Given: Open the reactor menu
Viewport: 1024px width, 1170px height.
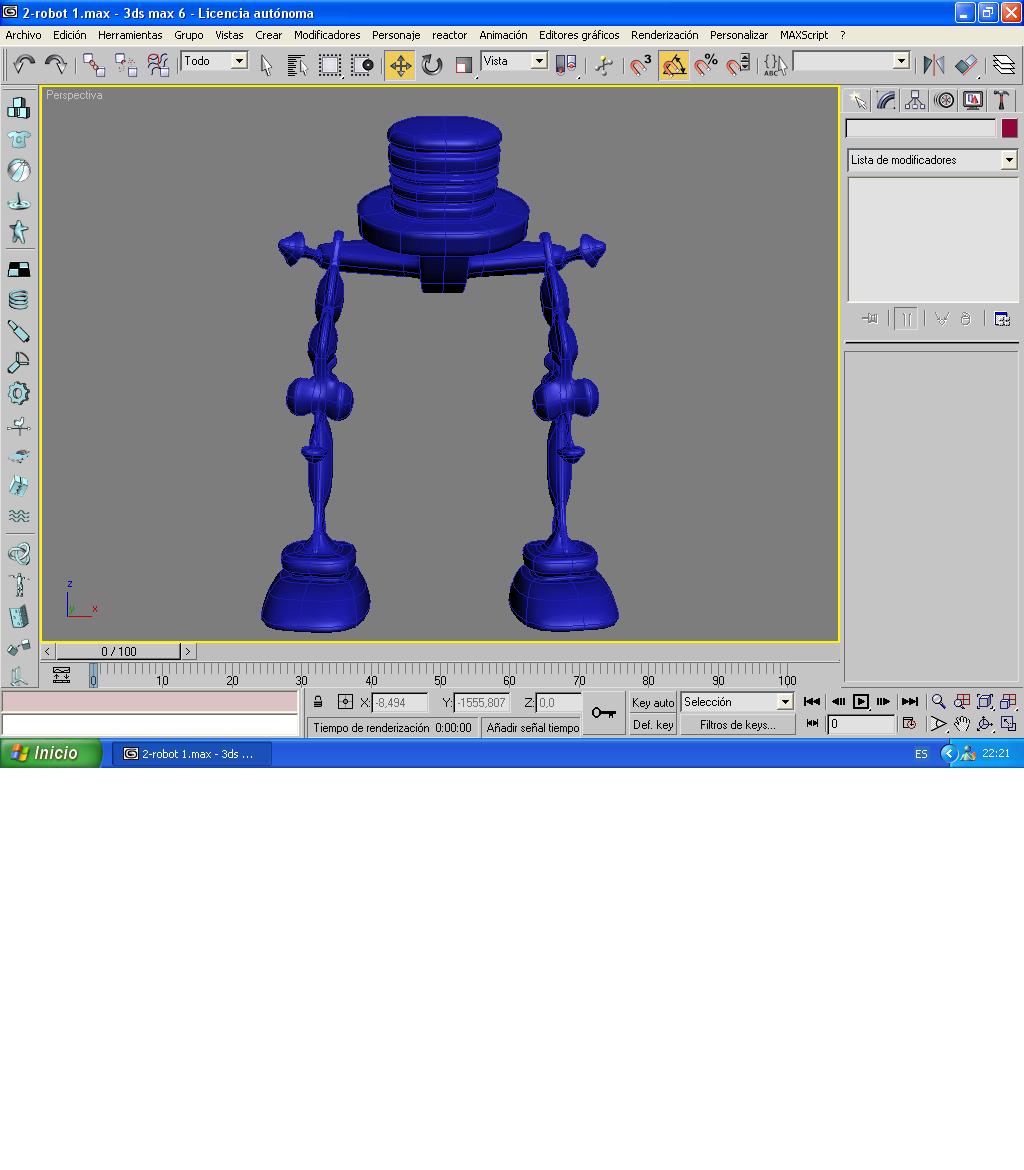Looking at the screenshot, I should click(x=449, y=35).
